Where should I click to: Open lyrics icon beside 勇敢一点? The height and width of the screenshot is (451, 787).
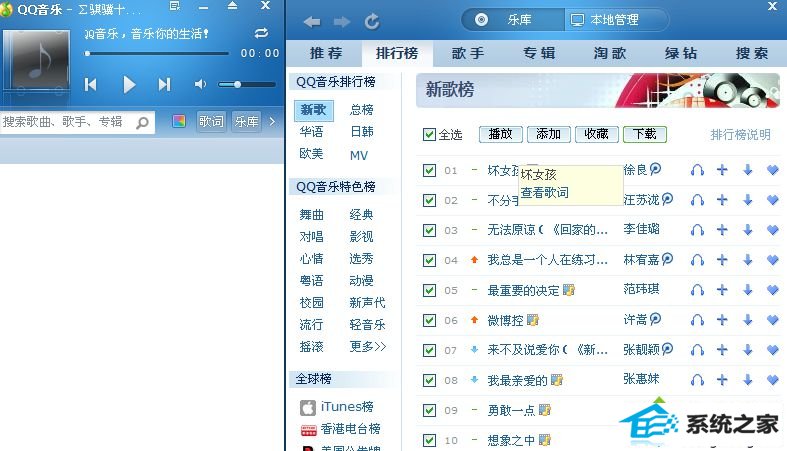click(x=545, y=410)
